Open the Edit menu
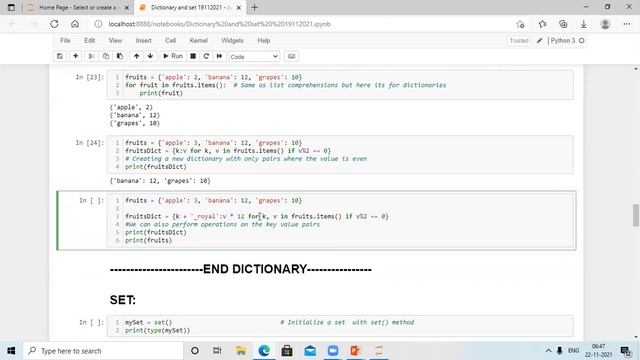Image resolution: width=640 pixels, height=360 pixels. [89, 40]
